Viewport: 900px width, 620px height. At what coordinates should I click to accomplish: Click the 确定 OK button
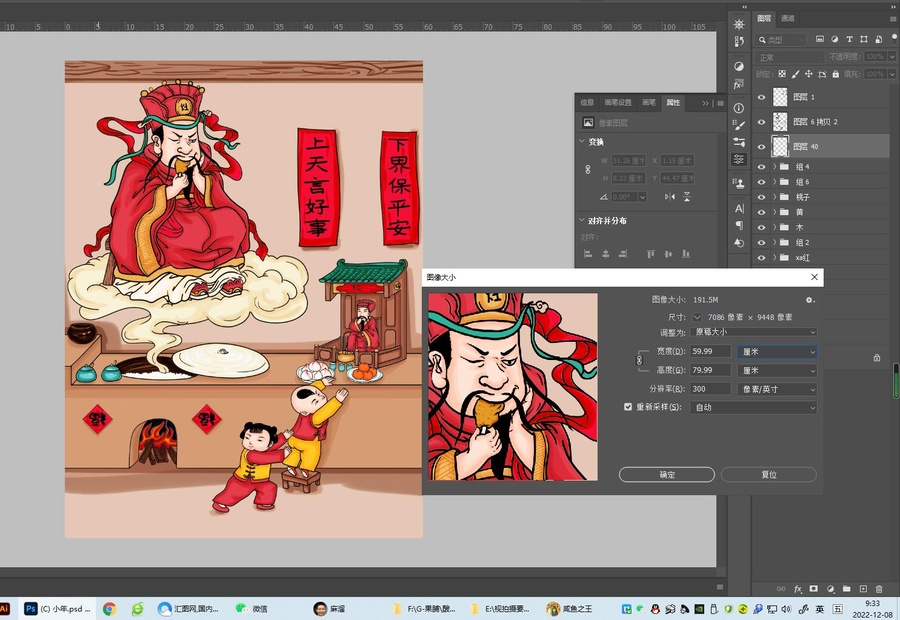(667, 475)
